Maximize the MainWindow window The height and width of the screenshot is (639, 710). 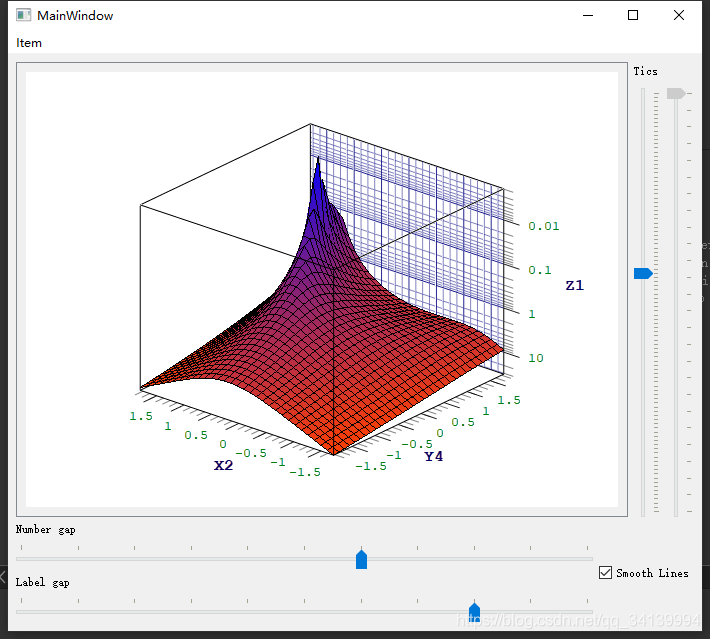pos(633,15)
